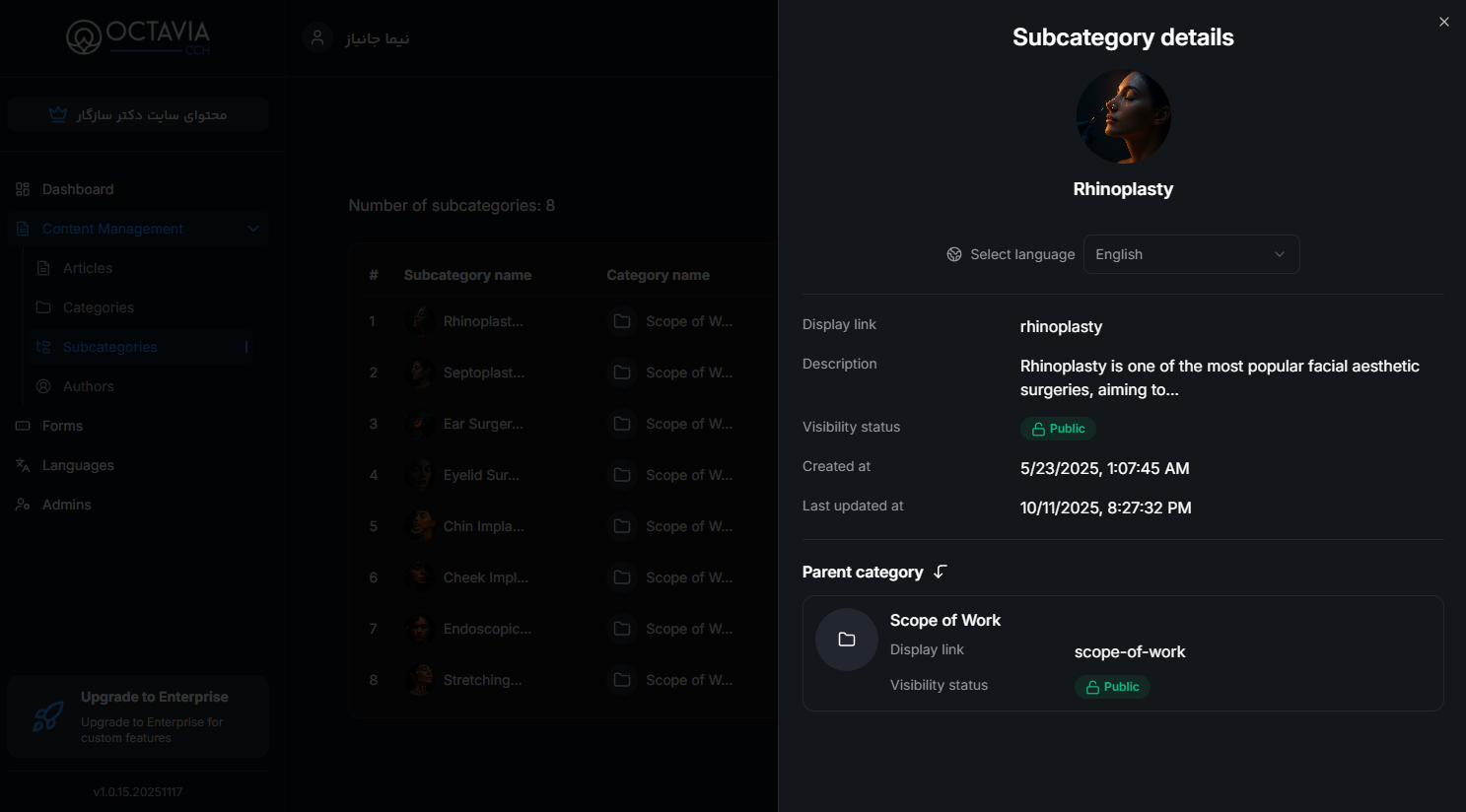This screenshot has height=812, width=1466.
Task: Collapse the Content Management section chevron
Action: [253, 229]
